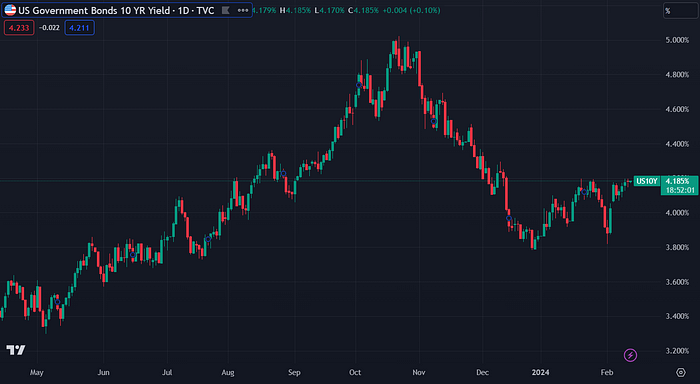The width and height of the screenshot is (700, 384).
Task: Click the 3.600% price axis label
Action: coord(677,282)
